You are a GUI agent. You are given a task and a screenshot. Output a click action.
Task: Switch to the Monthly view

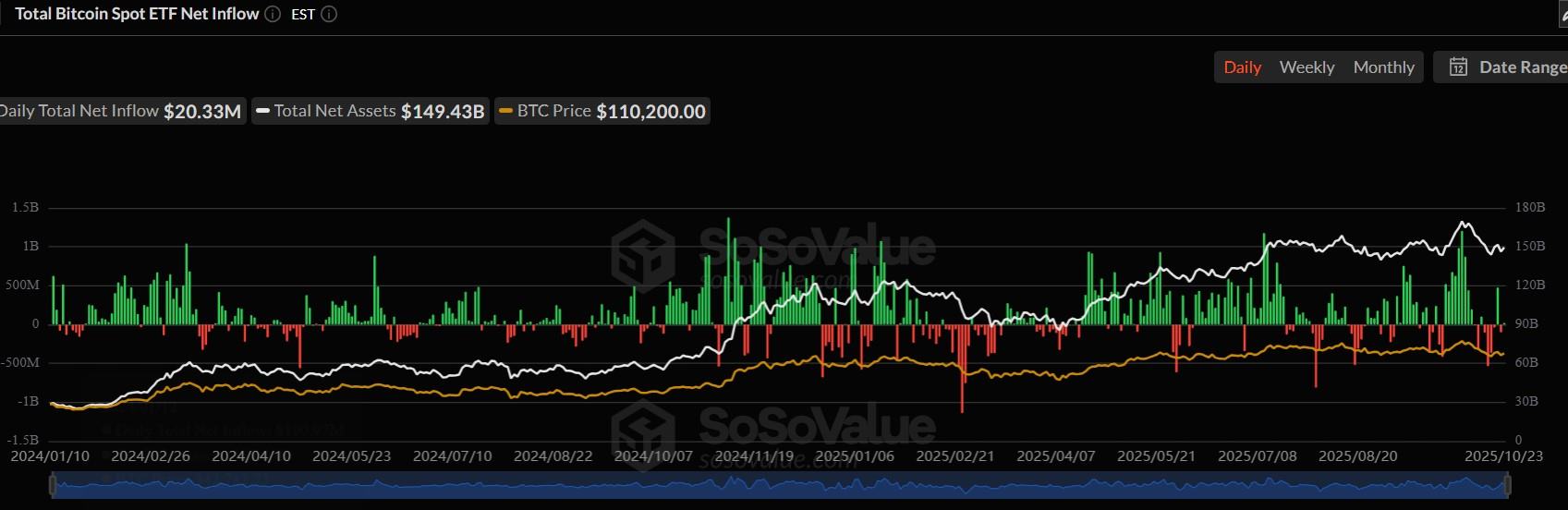1383,67
